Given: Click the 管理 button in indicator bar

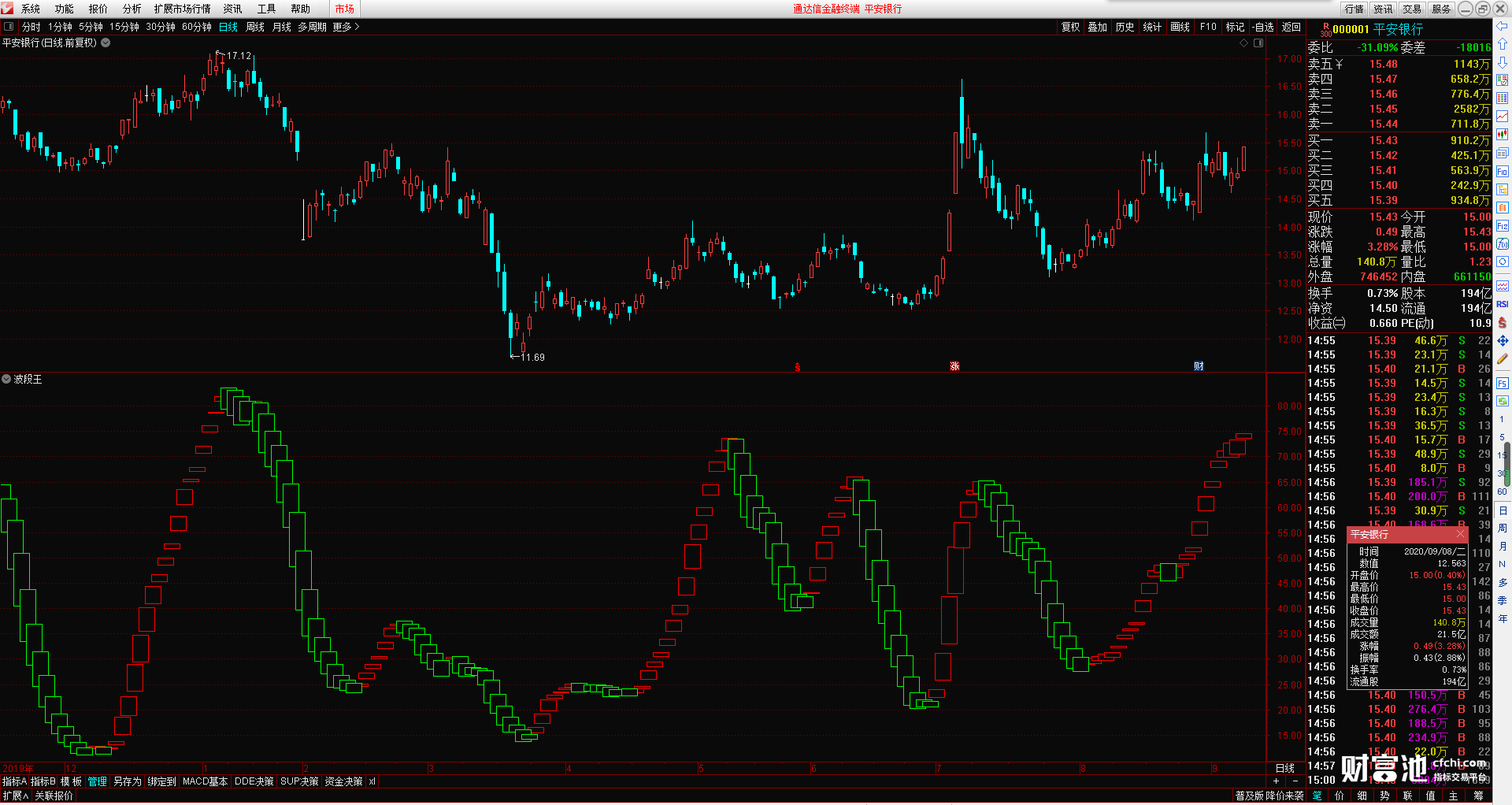Looking at the screenshot, I should tap(98, 781).
